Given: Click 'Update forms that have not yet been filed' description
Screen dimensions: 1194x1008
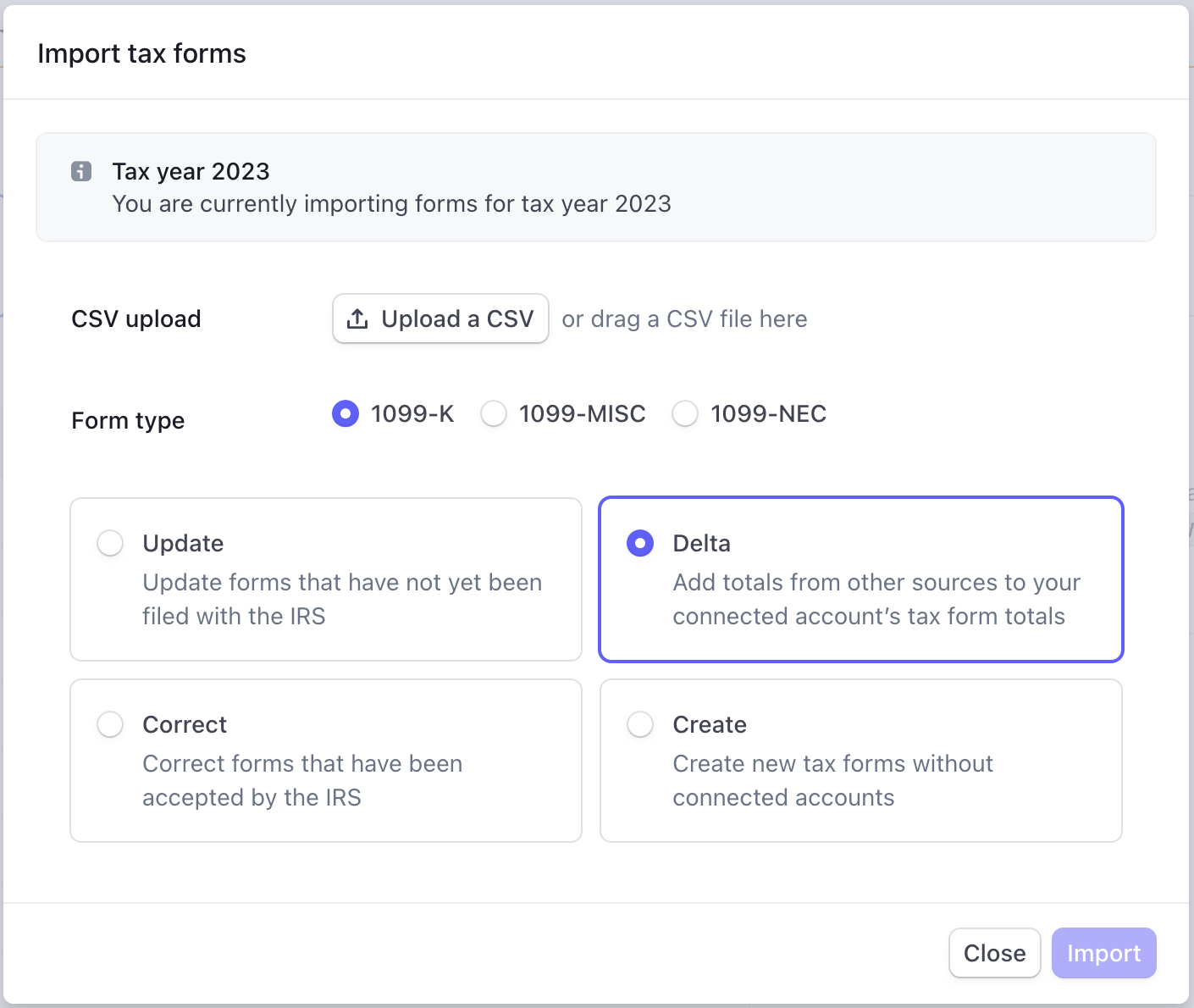Looking at the screenshot, I should (342, 599).
